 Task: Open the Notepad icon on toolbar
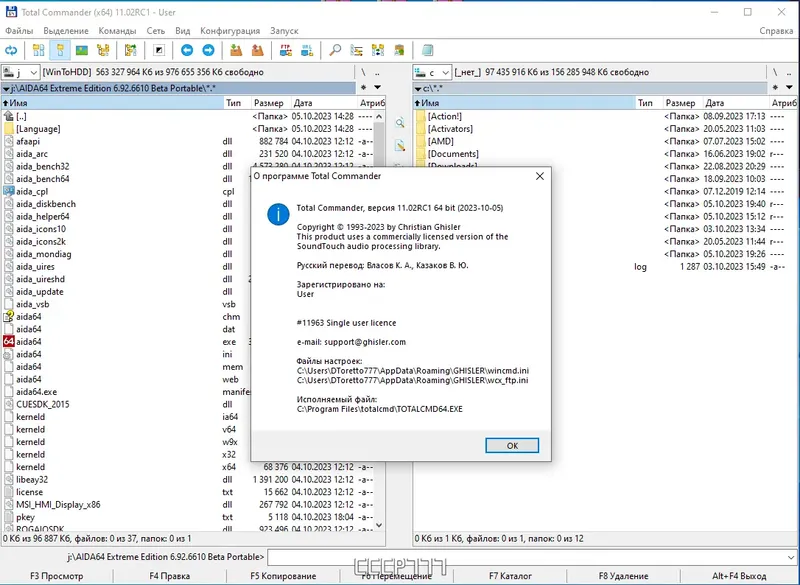[428, 50]
